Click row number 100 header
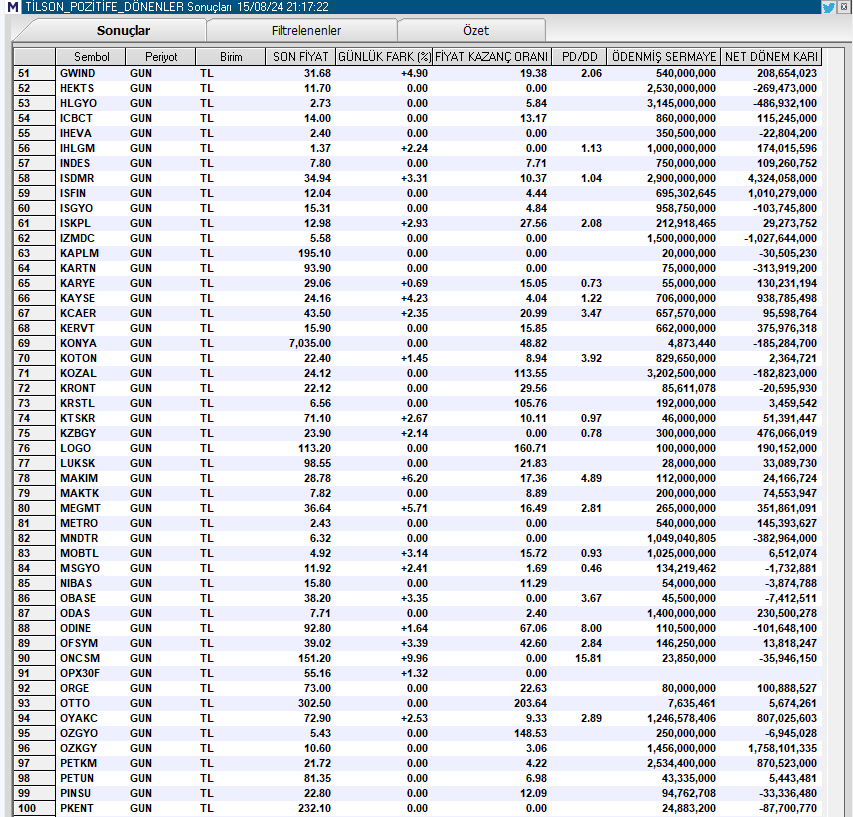 click(x=34, y=808)
